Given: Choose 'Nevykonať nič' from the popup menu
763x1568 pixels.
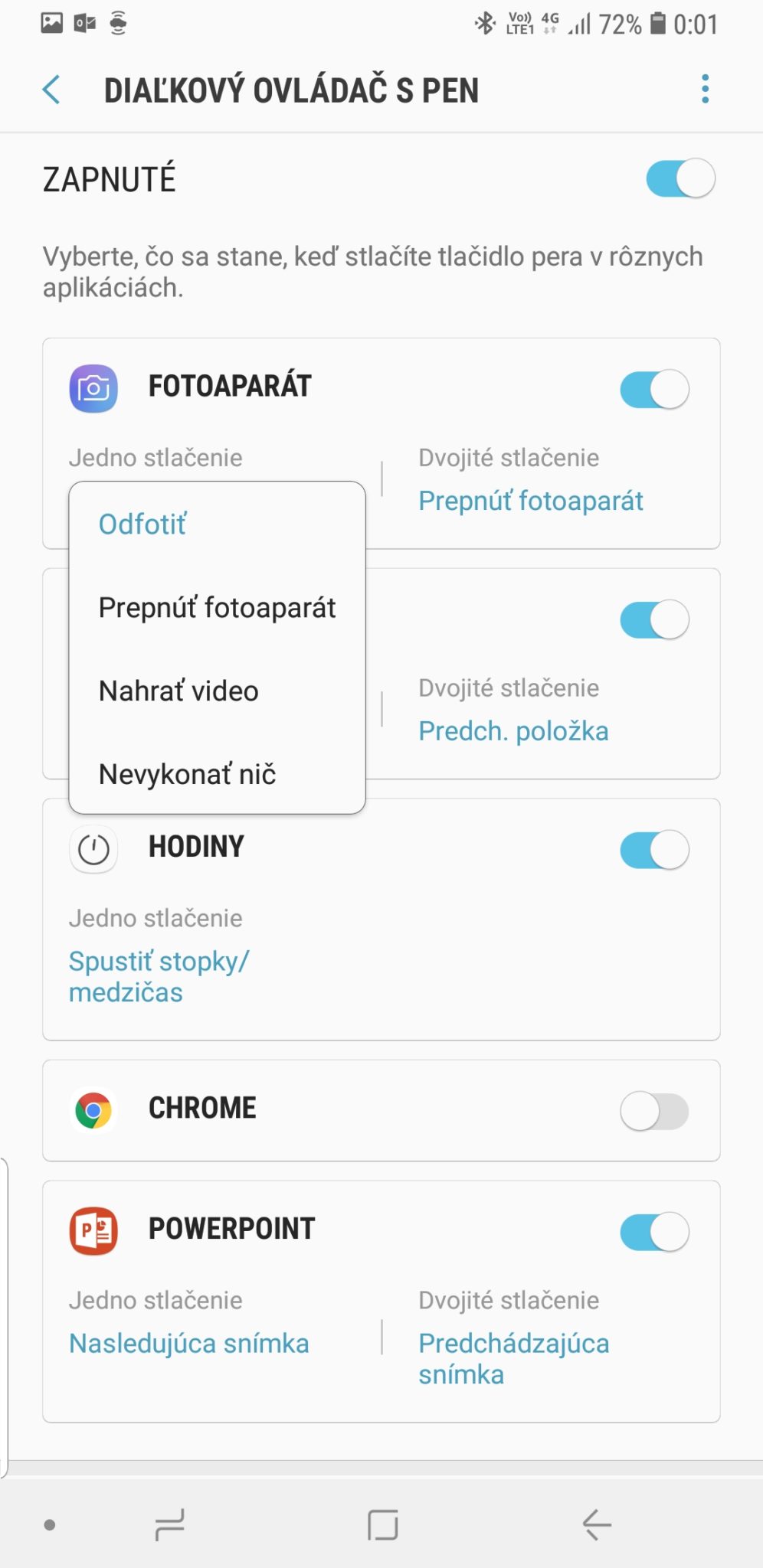Looking at the screenshot, I should pos(187,775).
